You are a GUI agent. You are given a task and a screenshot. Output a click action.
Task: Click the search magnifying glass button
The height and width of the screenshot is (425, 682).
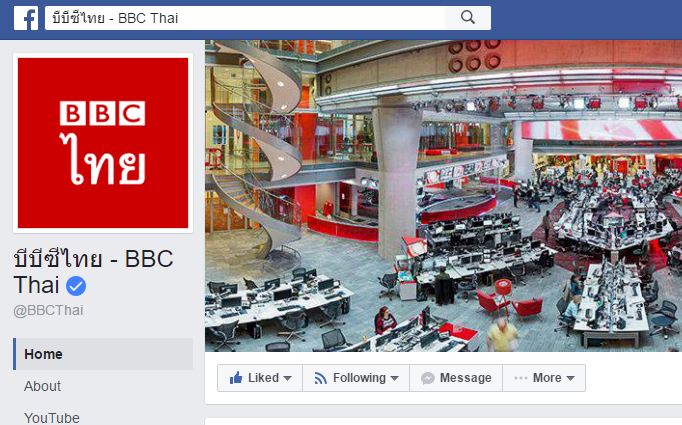(x=468, y=18)
